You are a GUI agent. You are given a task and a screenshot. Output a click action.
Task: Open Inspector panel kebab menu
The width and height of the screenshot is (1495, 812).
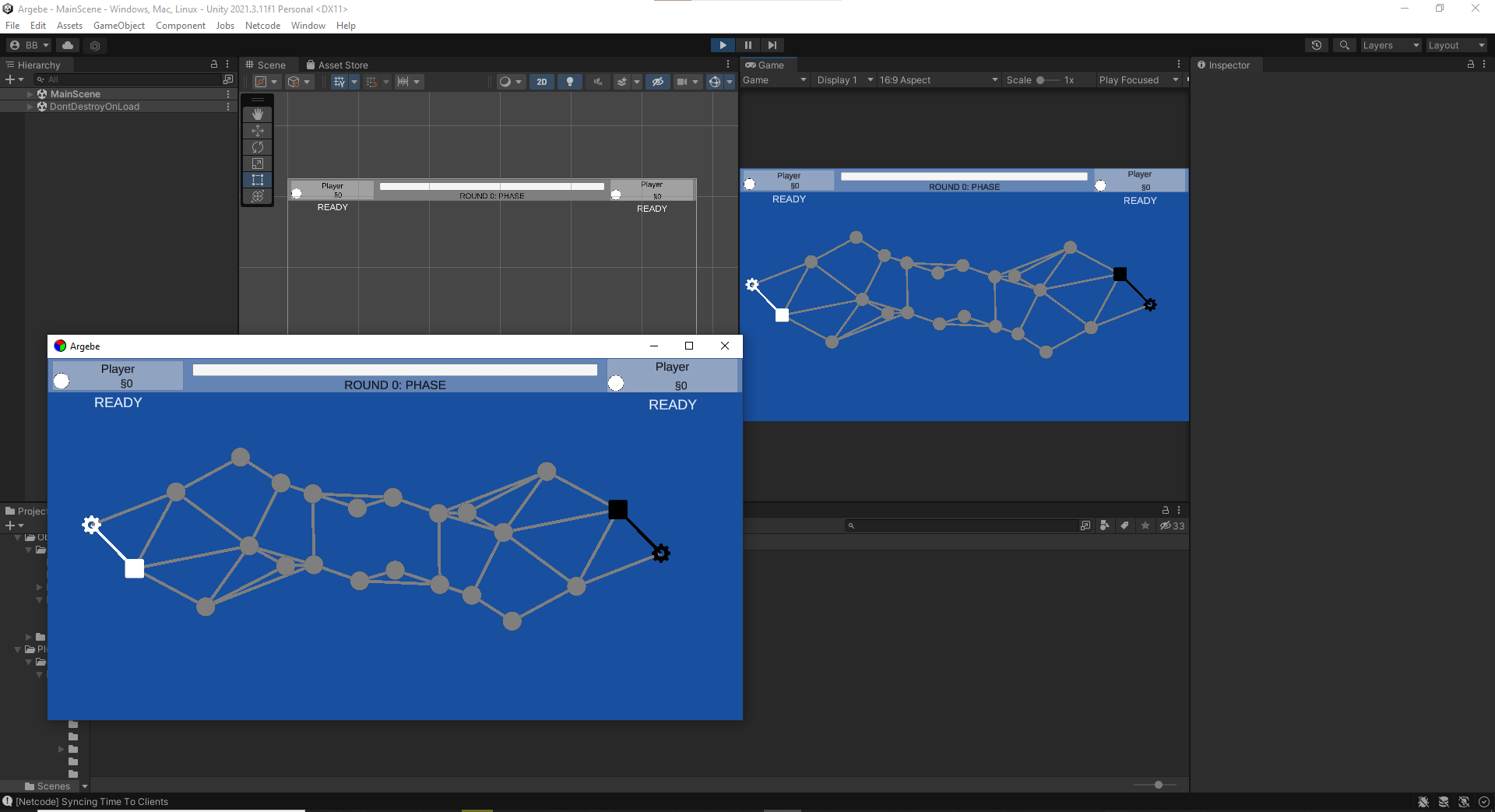[x=1484, y=64]
